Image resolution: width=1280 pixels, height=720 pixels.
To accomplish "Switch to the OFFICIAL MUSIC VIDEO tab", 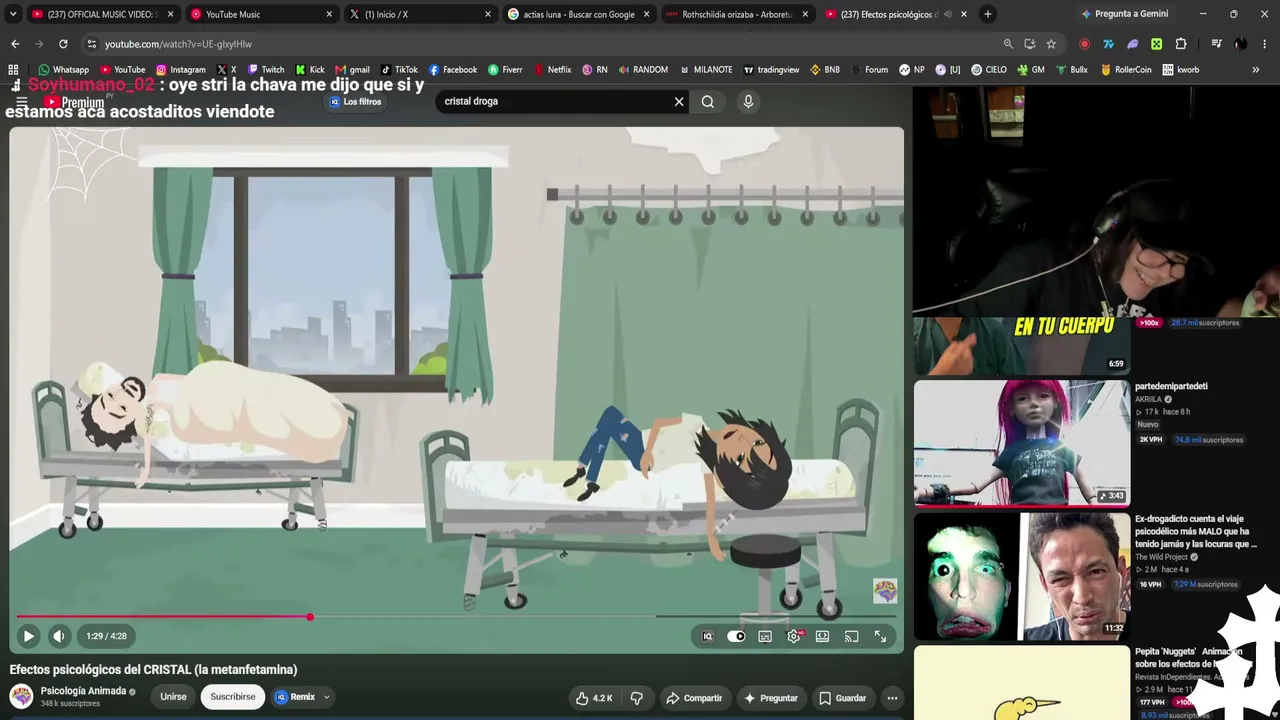I will 102,14.
